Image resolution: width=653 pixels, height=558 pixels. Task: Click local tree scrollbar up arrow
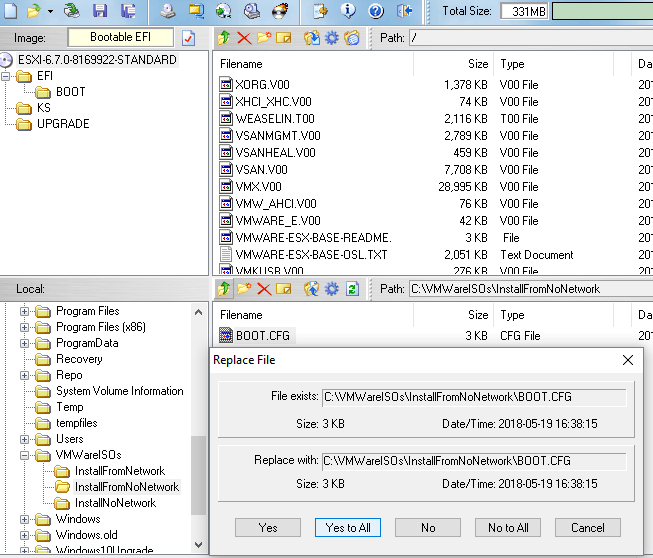pos(199,312)
